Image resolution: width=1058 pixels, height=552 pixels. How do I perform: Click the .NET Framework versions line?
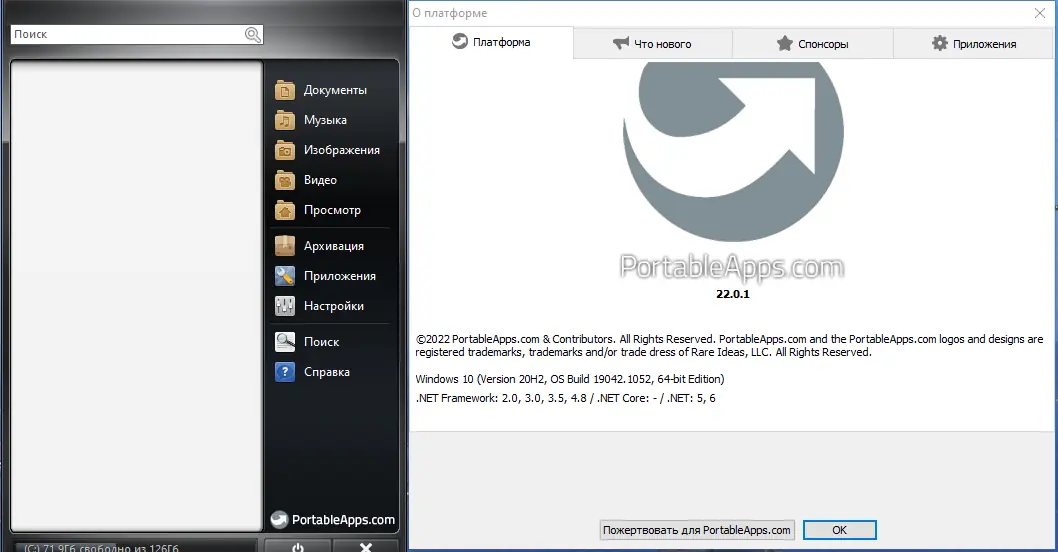565,398
